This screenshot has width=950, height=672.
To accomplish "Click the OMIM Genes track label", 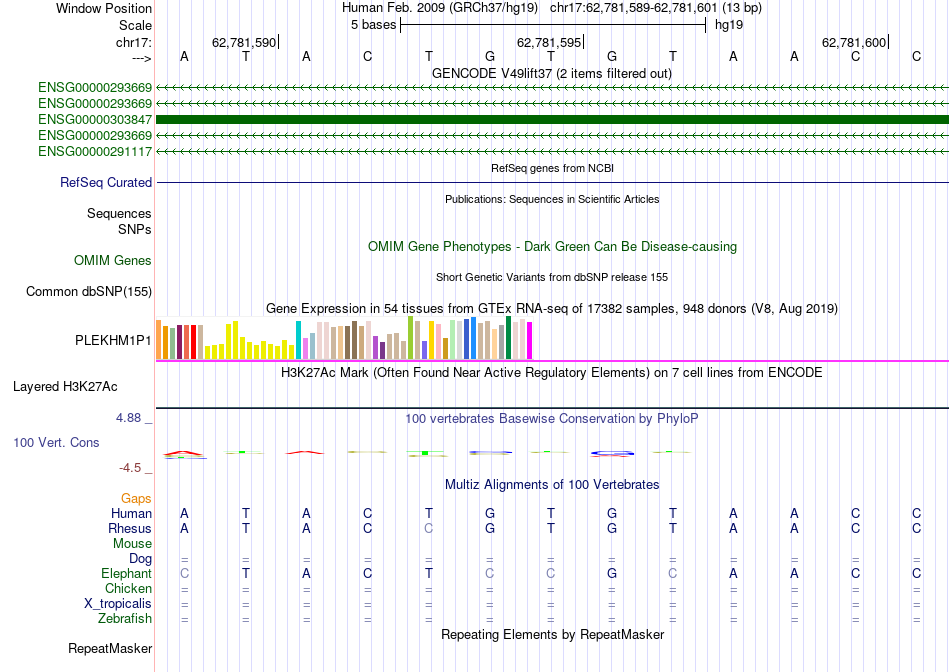I will (113, 261).
